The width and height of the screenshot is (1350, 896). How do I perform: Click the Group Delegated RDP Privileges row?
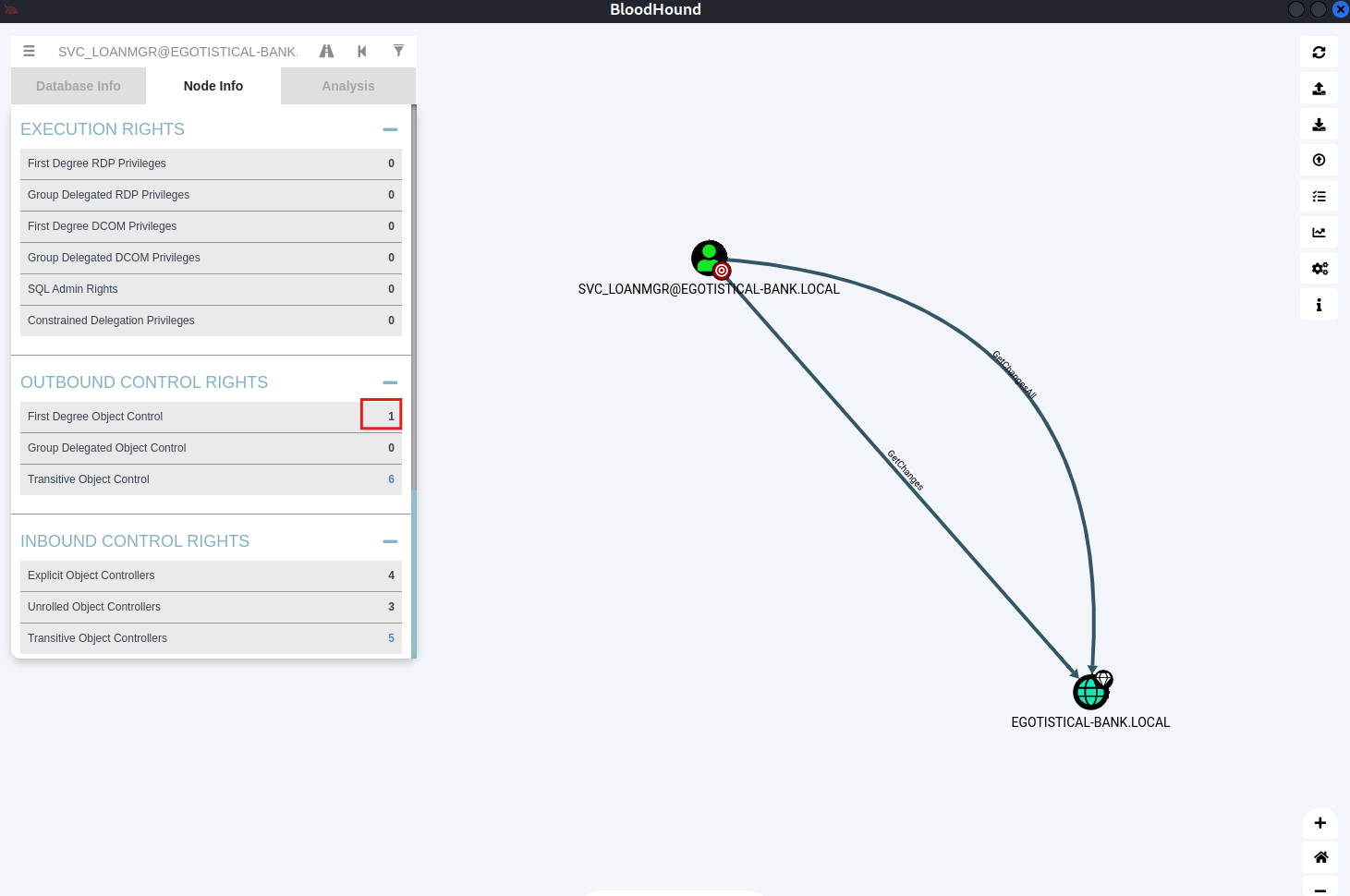point(211,195)
